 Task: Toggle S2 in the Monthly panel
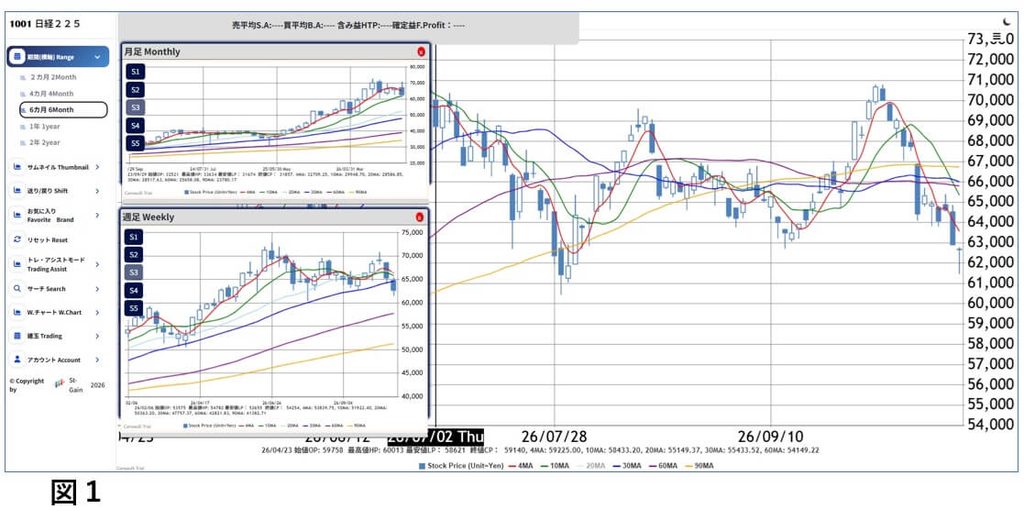pyautogui.click(x=135, y=90)
